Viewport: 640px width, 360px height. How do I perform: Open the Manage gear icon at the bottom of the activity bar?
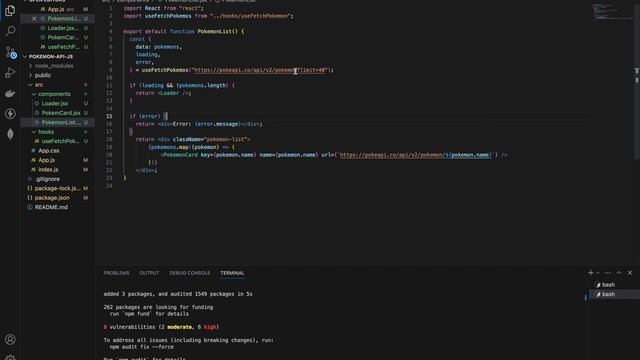click(x=10, y=357)
